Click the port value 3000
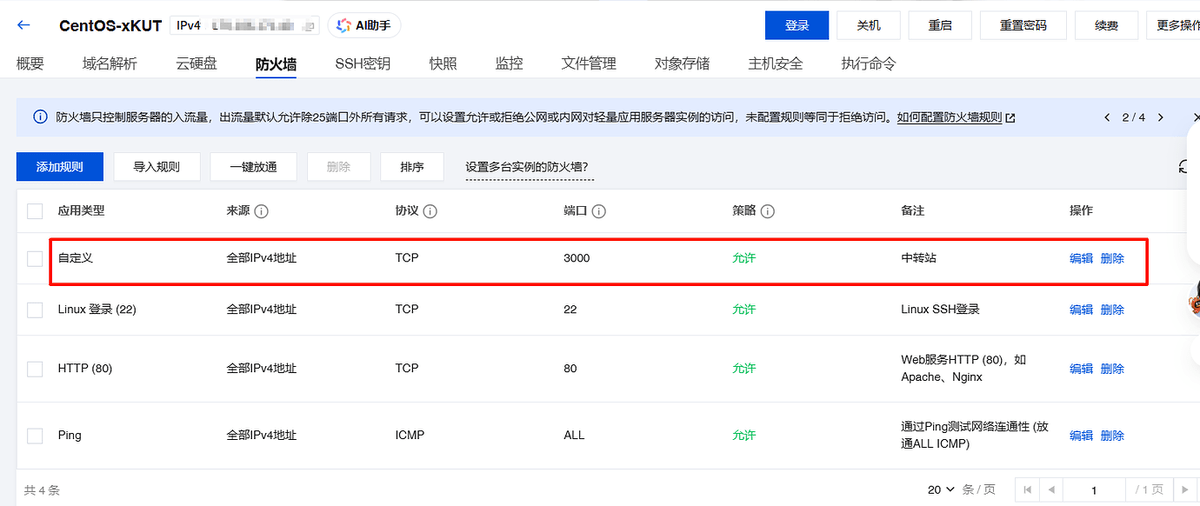This screenshot has height=506, width=1200. tap(577, 258)
